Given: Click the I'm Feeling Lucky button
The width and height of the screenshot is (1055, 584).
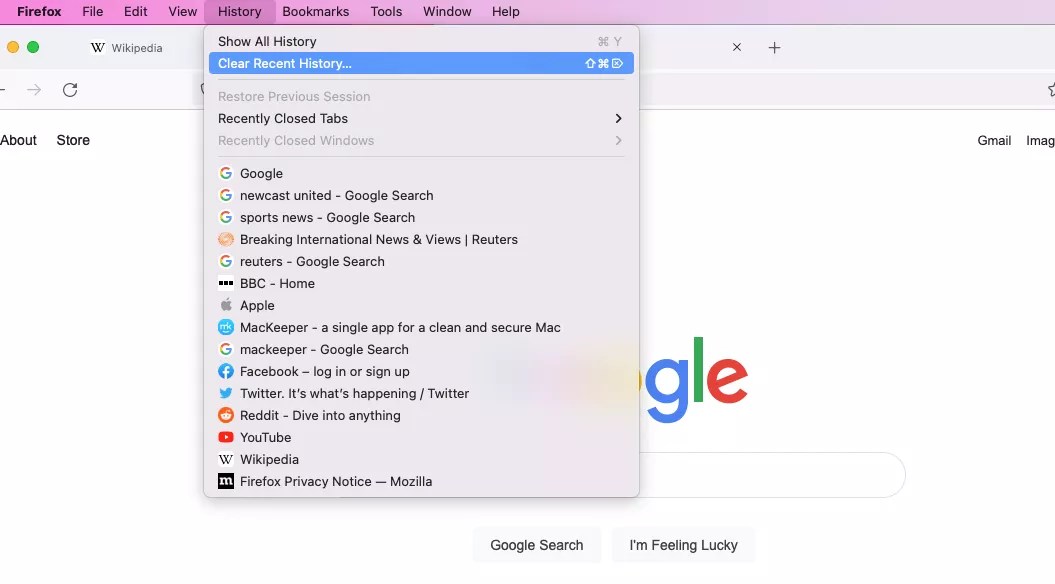Looking at the screenshot, I should (683, 545).
